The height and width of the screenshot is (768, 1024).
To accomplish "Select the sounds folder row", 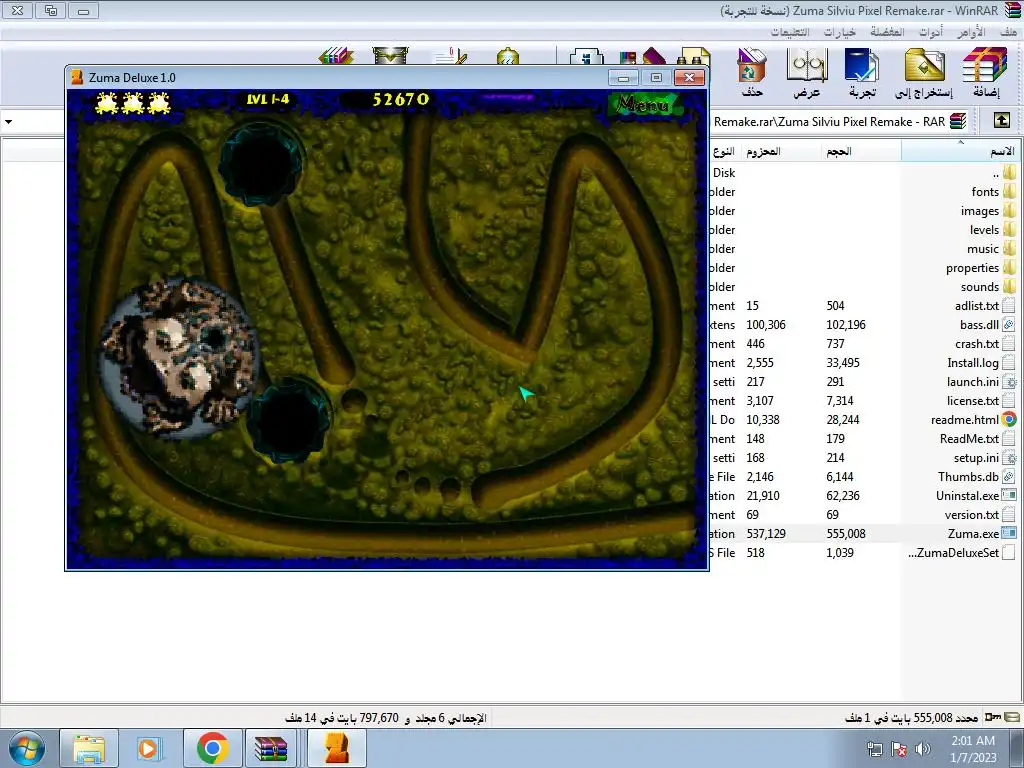I will click(x=865, y=286).
